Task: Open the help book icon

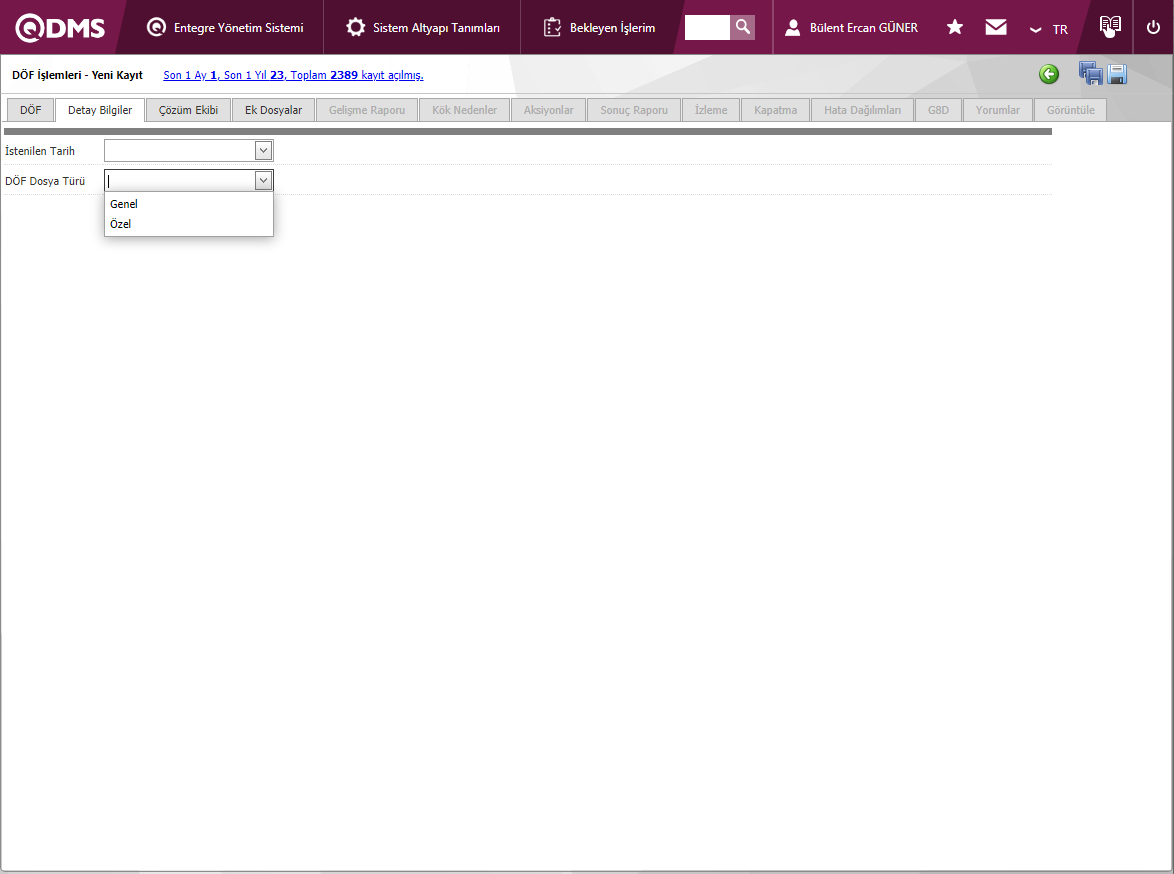Action: (1110, 26)
